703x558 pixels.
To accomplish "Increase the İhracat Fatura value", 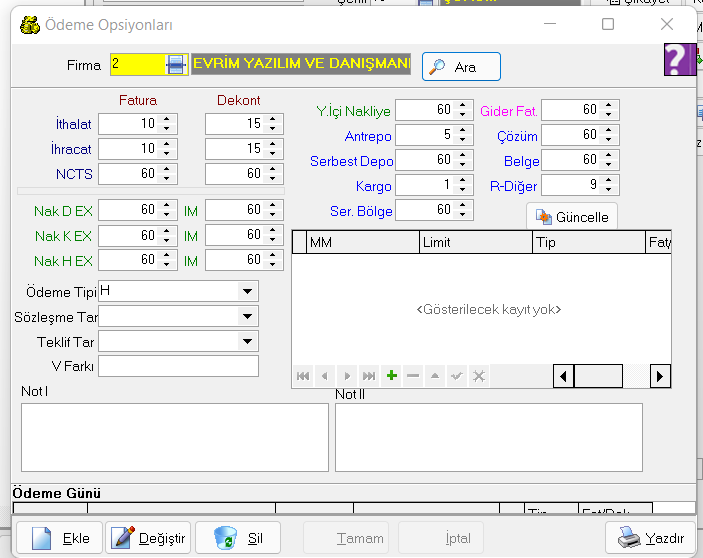I will [x=167, y=144].
